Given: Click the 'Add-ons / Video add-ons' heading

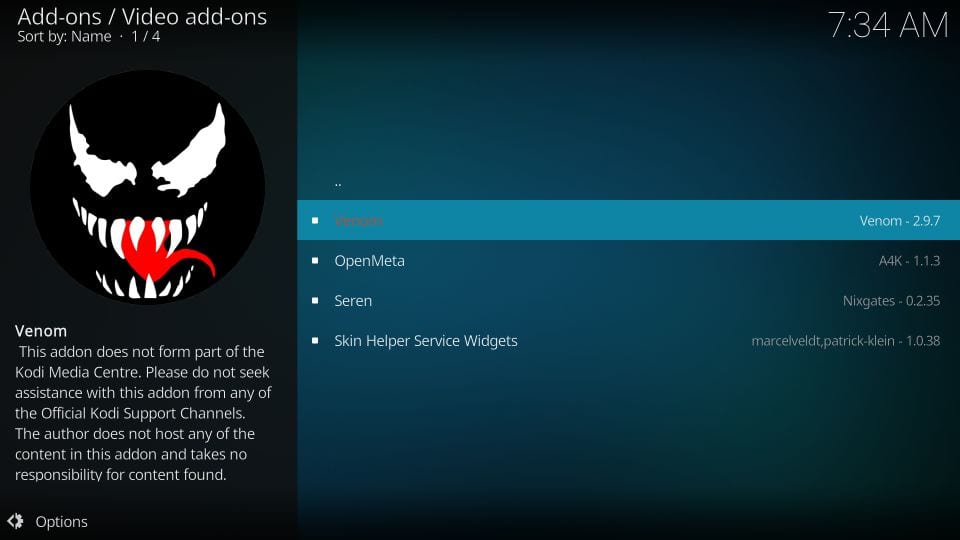Looking at the screenshot, I should tap(142, 17).
